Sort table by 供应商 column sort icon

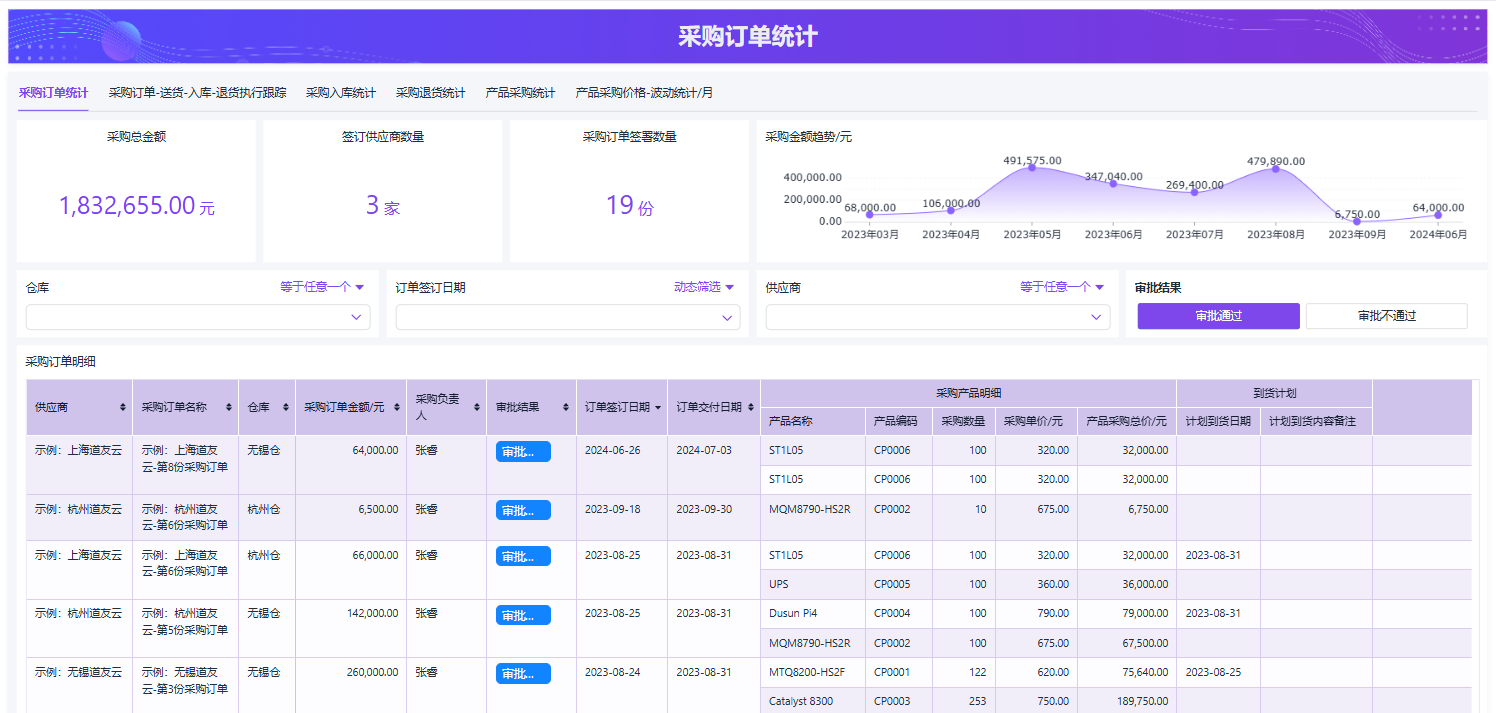click(123, 407)
